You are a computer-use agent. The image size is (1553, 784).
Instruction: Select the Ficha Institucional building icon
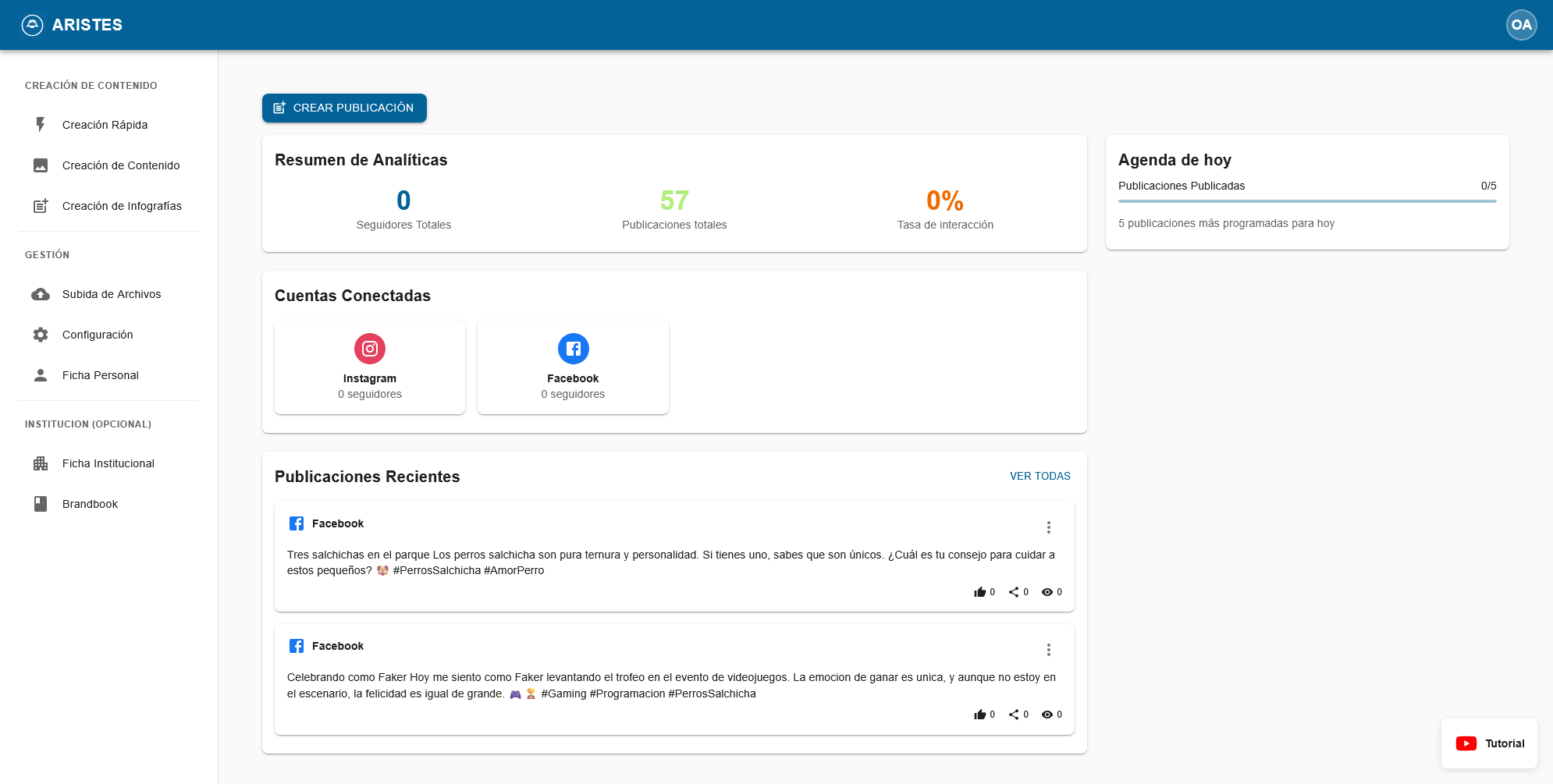(40, 463)
